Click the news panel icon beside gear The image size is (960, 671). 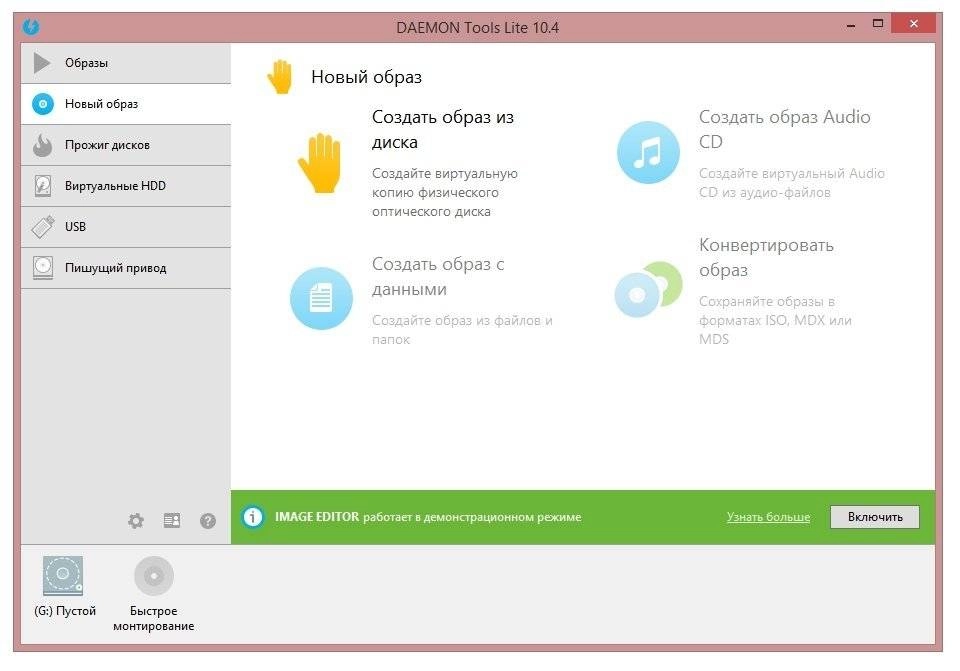click(172, 520)
